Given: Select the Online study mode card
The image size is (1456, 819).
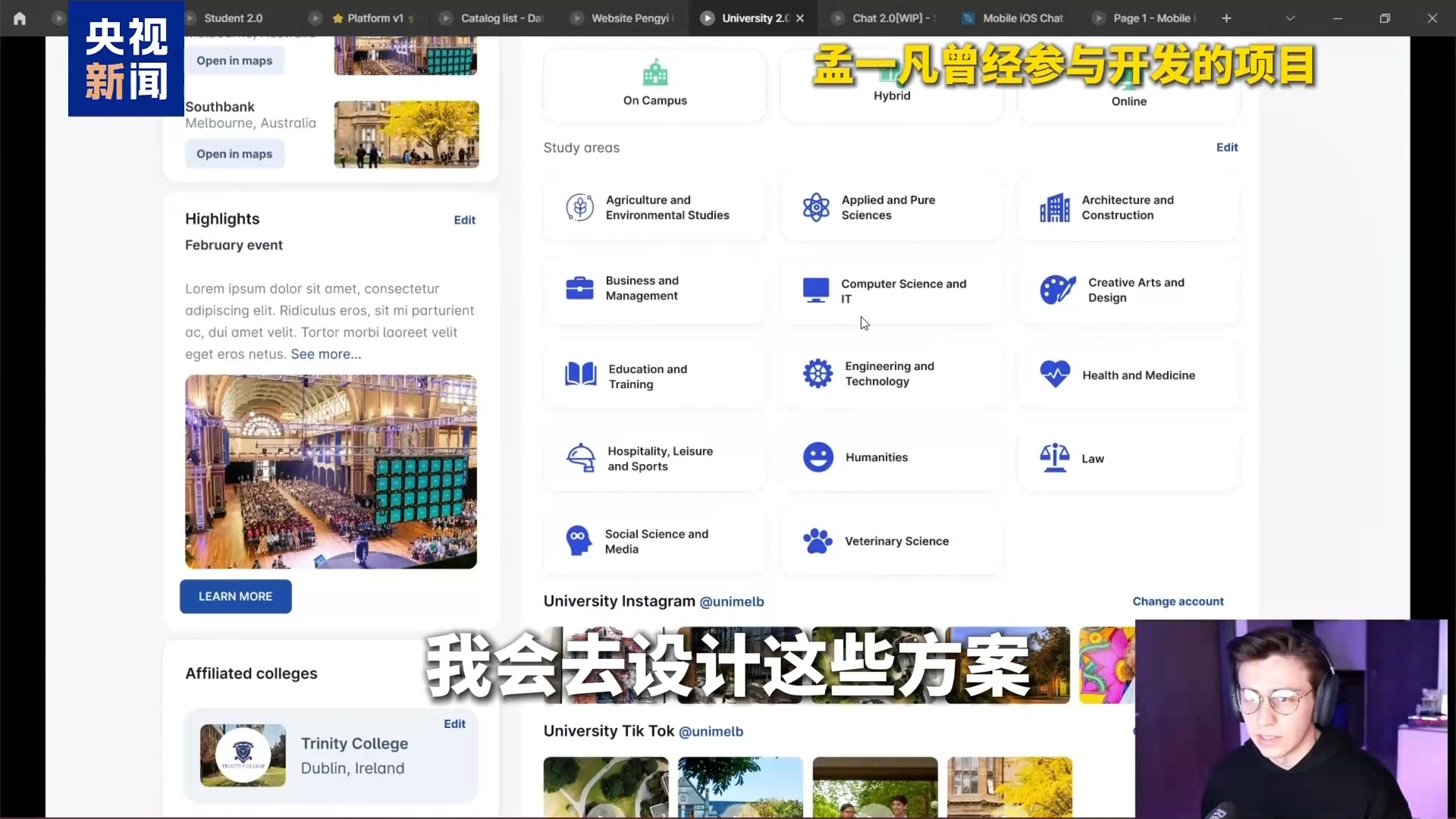Looking at the screenshot, I should (1128, 85).
